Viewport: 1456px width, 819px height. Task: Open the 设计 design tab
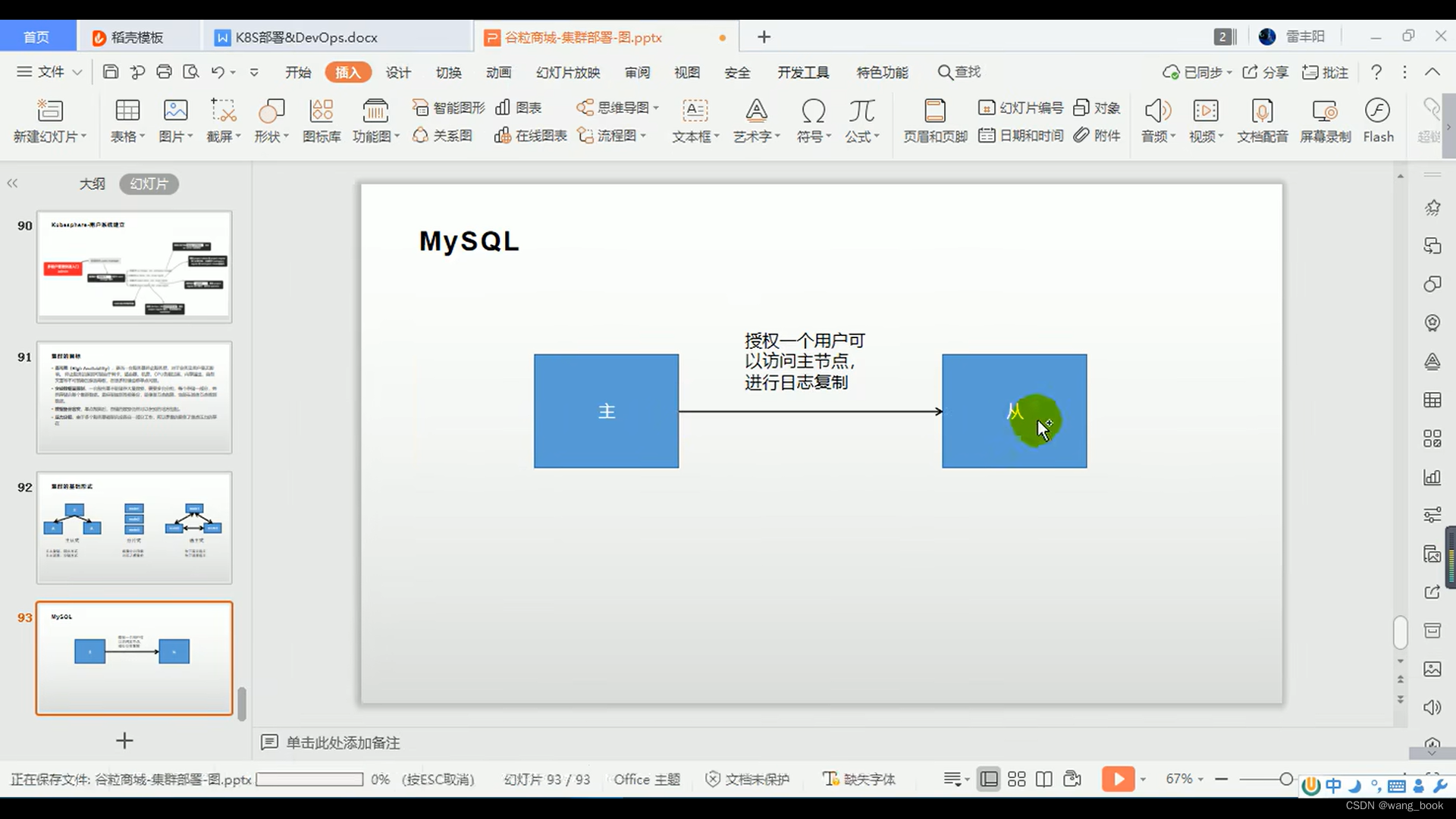[x=398, y=73]
